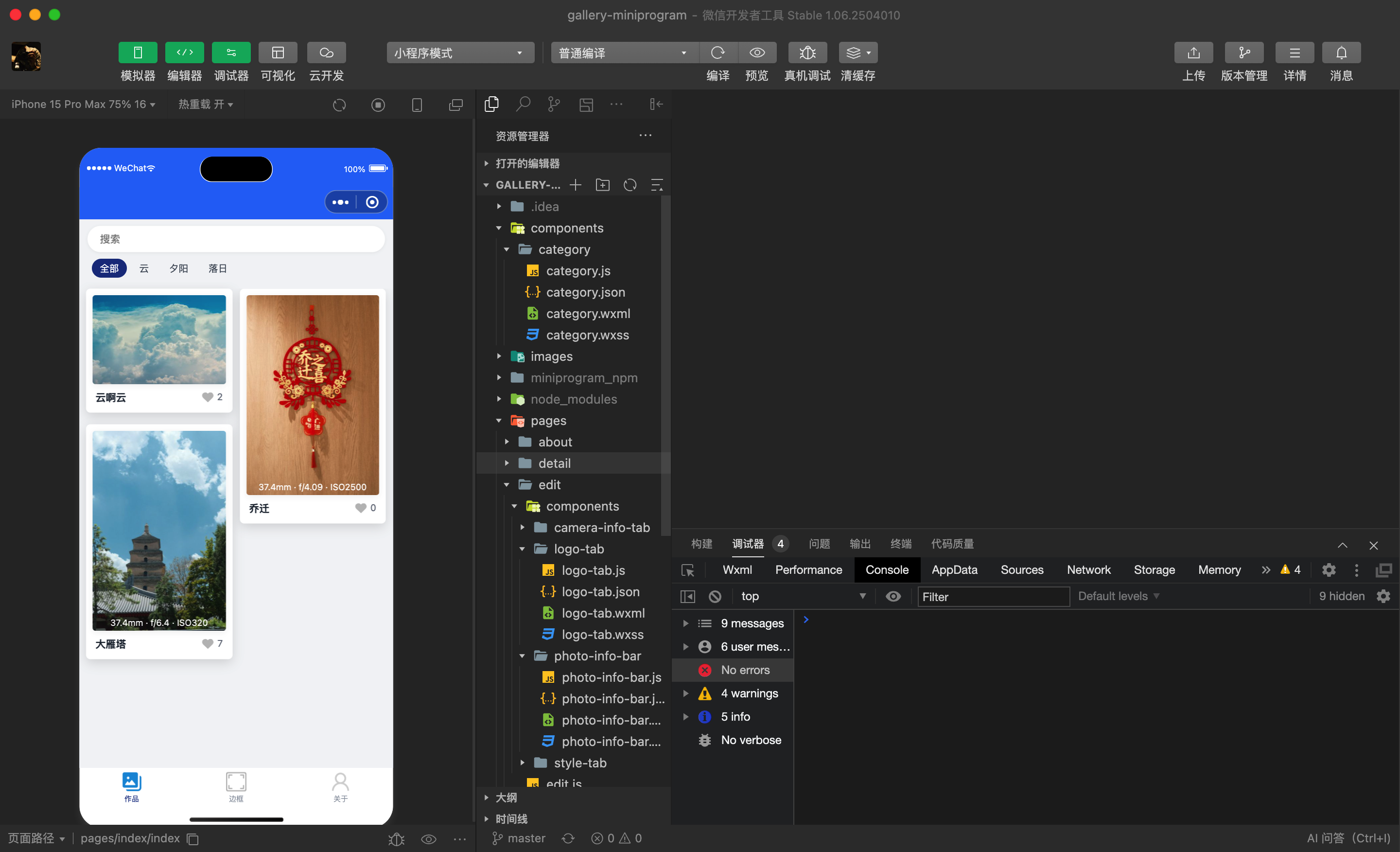Toggle the simulator (模拟器) panel button
Image resolution: width=1400 pixels, height=852 pixels.
(138, 53)
